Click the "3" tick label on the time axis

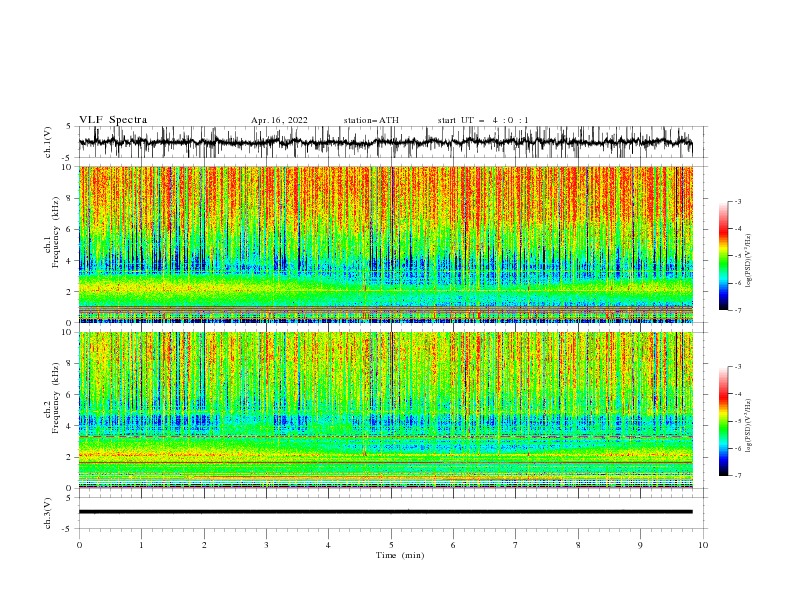(x=266, y=545)
